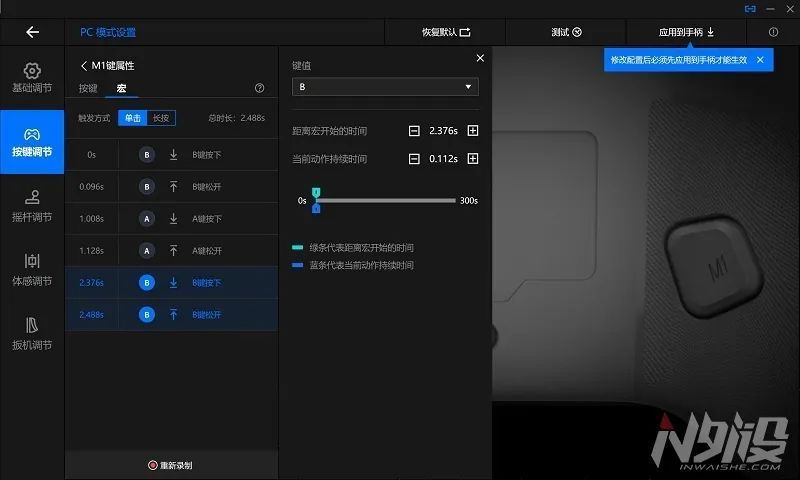The height and width of the screenshot is (480, 800).
Task: Go back with the top-left arrow
Action: (x=32, y=32)
